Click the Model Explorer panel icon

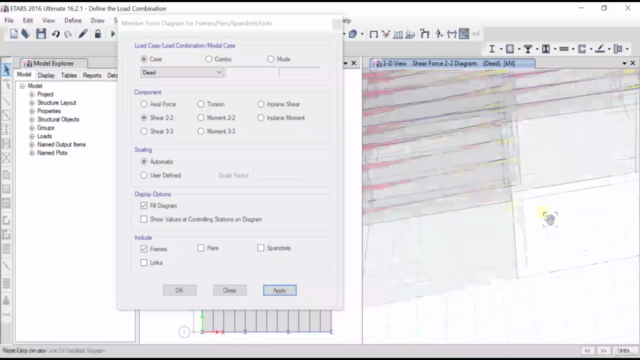coord(28,64)
